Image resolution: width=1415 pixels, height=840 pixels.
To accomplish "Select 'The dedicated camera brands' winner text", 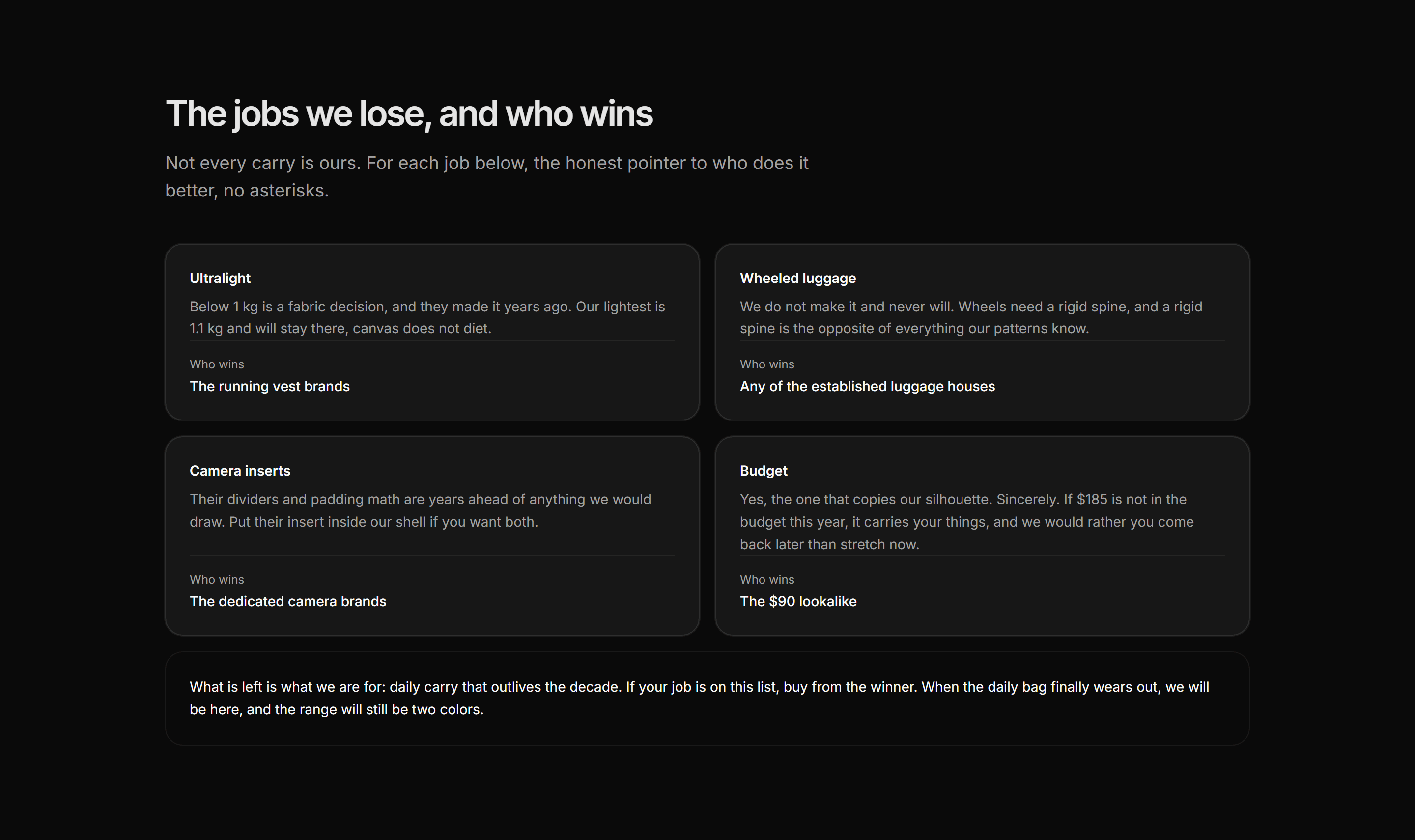I will (287, 601).
